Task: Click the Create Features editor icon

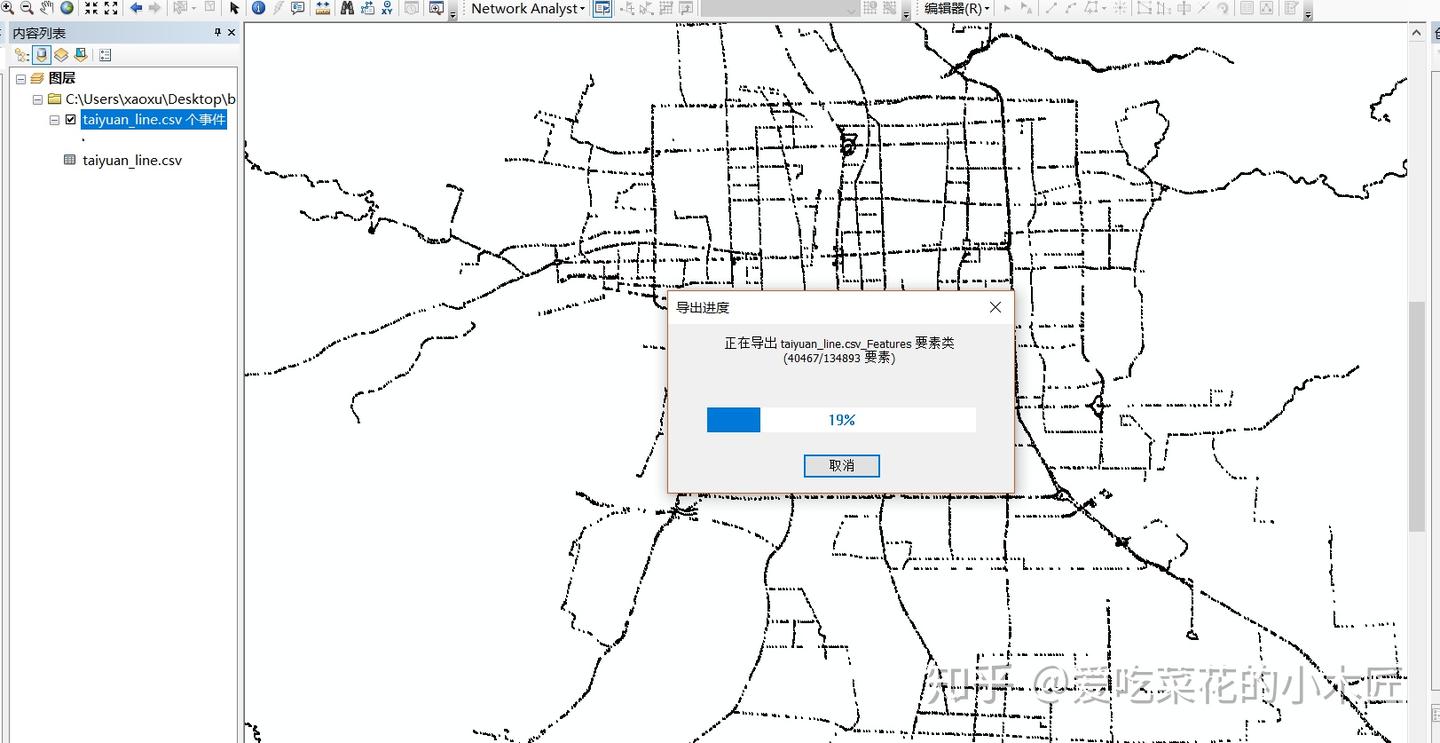Action: pos(1290,8)
